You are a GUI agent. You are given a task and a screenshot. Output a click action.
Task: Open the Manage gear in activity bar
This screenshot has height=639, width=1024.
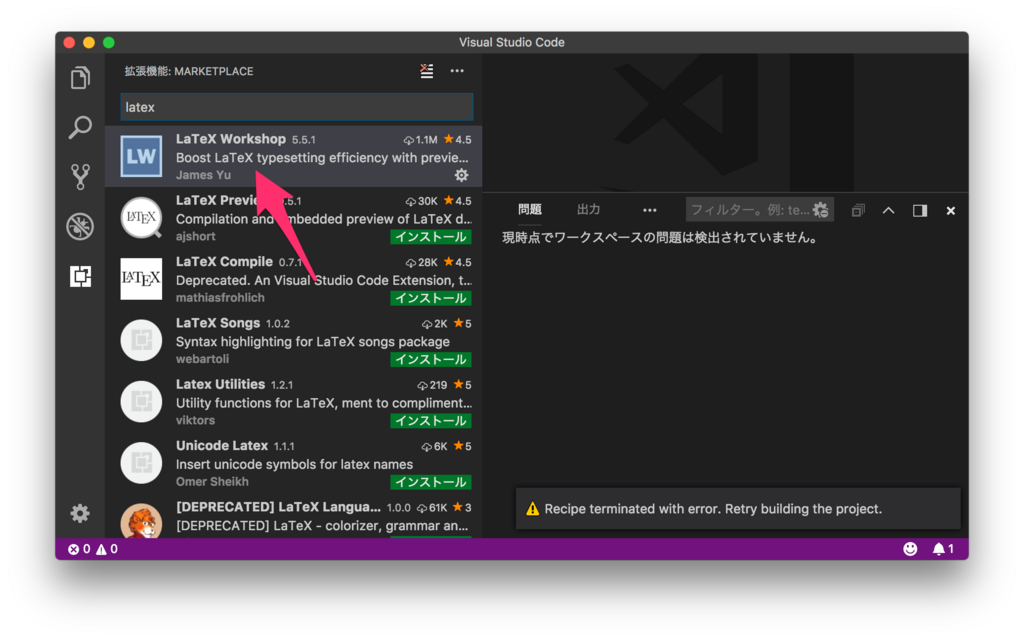[x=80, y=513]
